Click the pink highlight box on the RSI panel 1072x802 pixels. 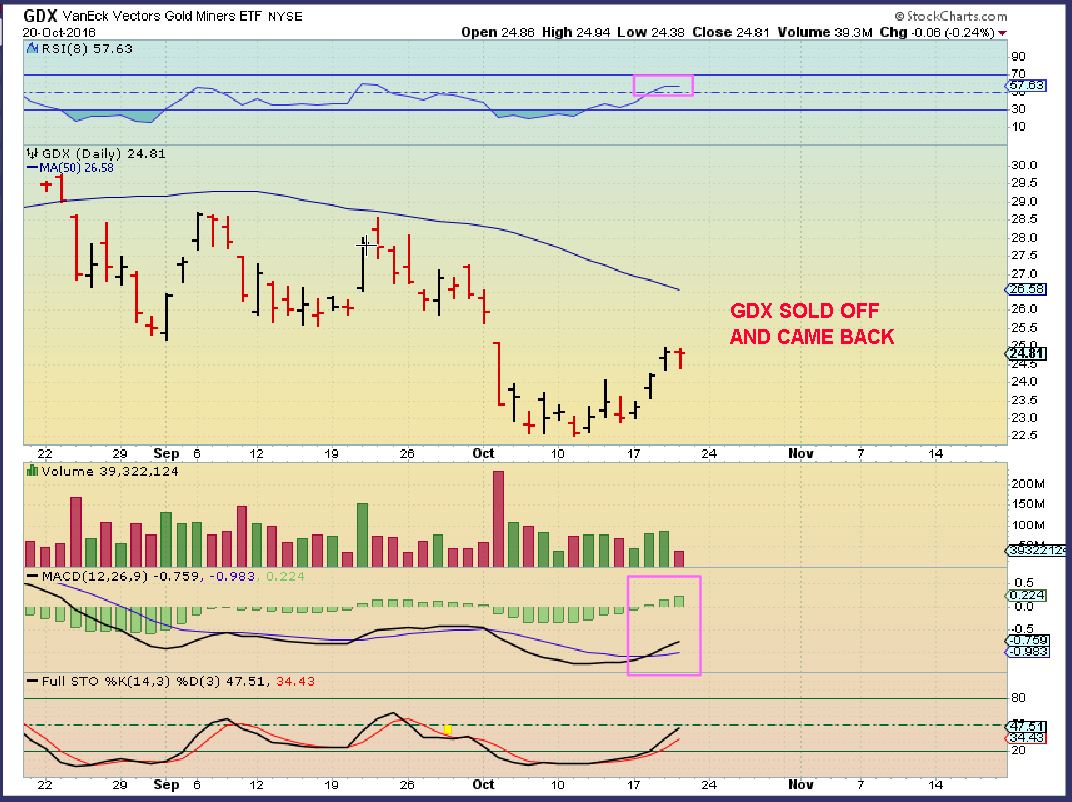point(664,85)
